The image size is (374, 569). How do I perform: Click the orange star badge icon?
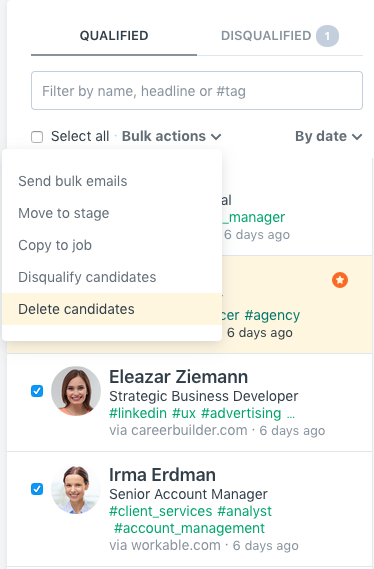(x=340, y=280)
